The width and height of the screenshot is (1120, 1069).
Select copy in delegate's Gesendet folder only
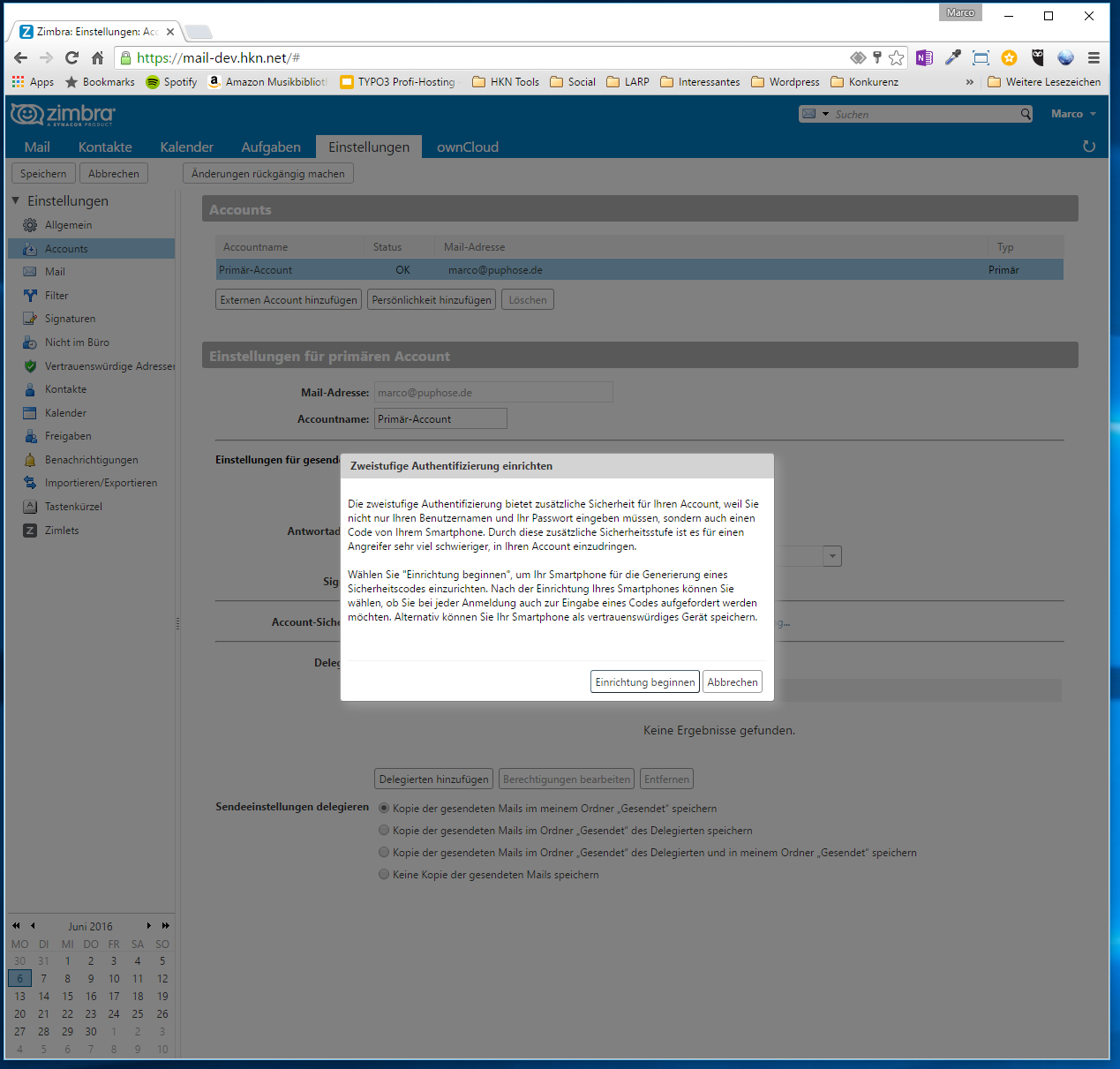(384, 831)
